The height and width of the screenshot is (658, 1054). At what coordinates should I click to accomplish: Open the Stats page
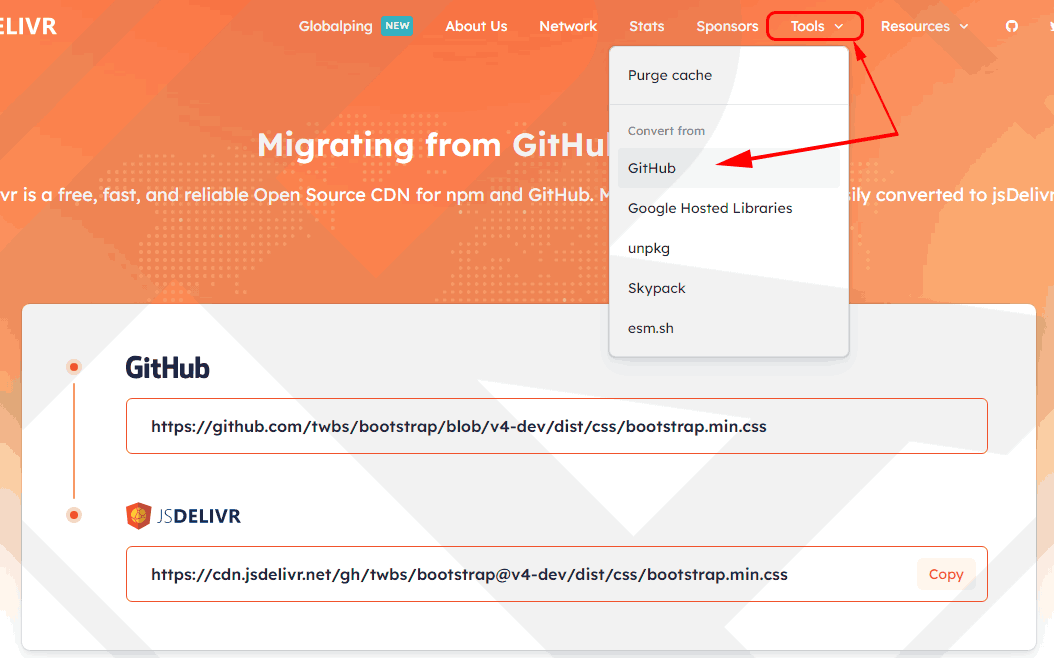647,26
